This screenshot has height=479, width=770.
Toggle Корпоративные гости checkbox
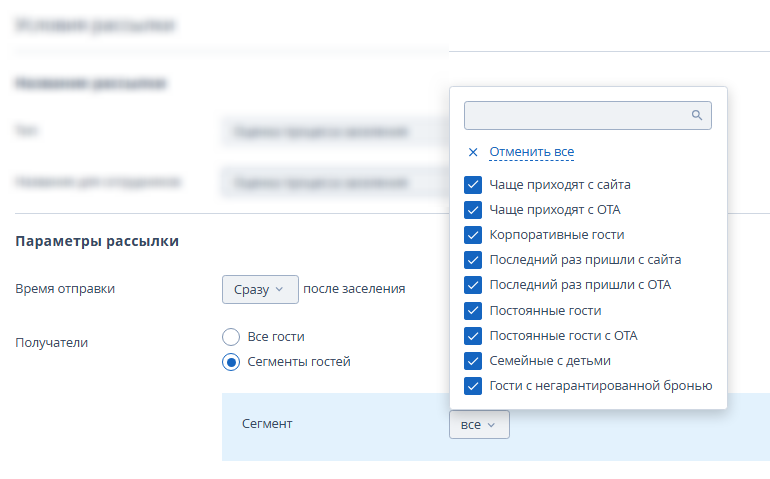[473, 235]
